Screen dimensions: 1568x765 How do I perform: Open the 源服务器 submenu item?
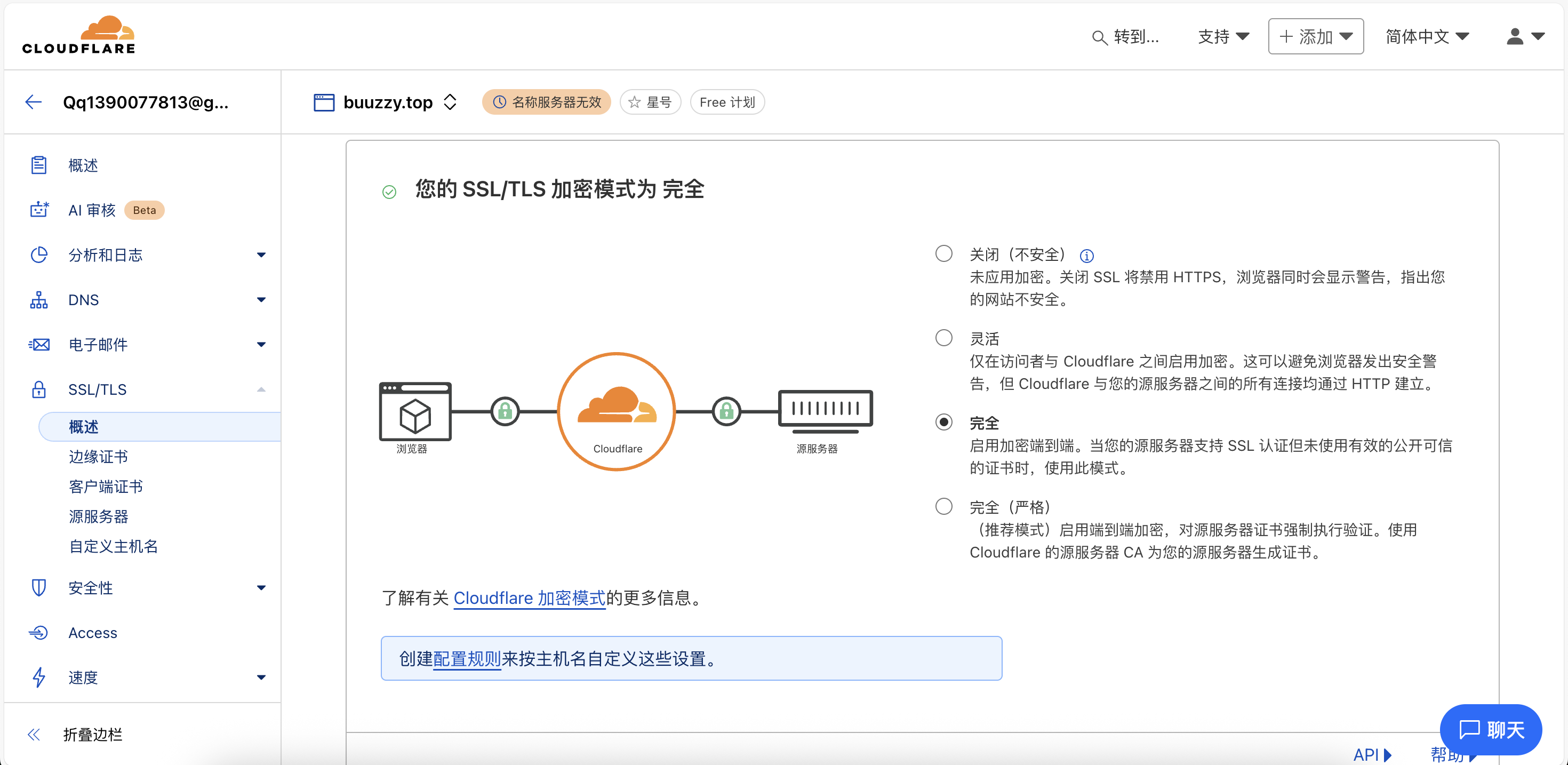98,516
